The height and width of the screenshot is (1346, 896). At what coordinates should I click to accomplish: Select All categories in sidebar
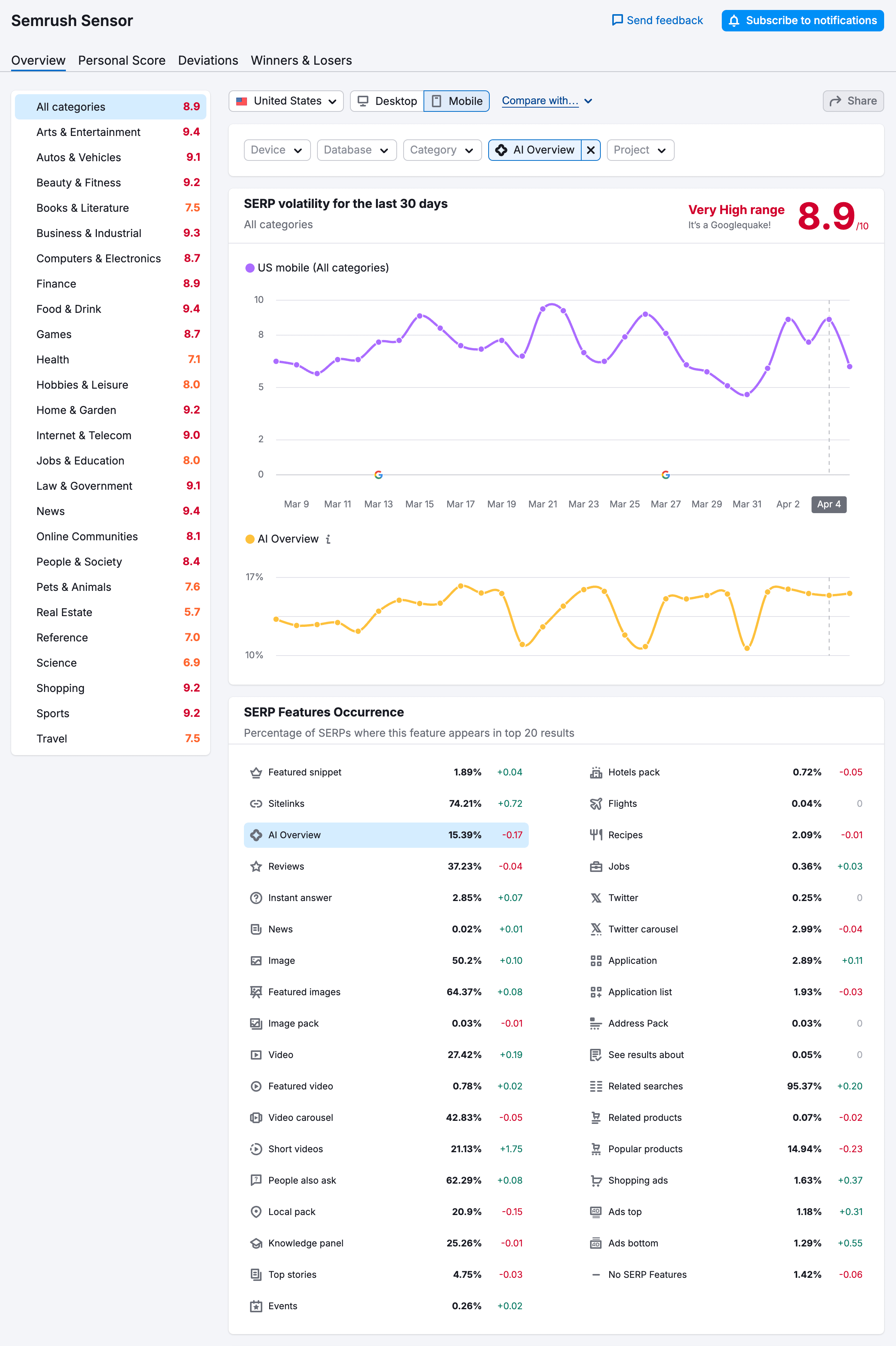tap(111, 107)
